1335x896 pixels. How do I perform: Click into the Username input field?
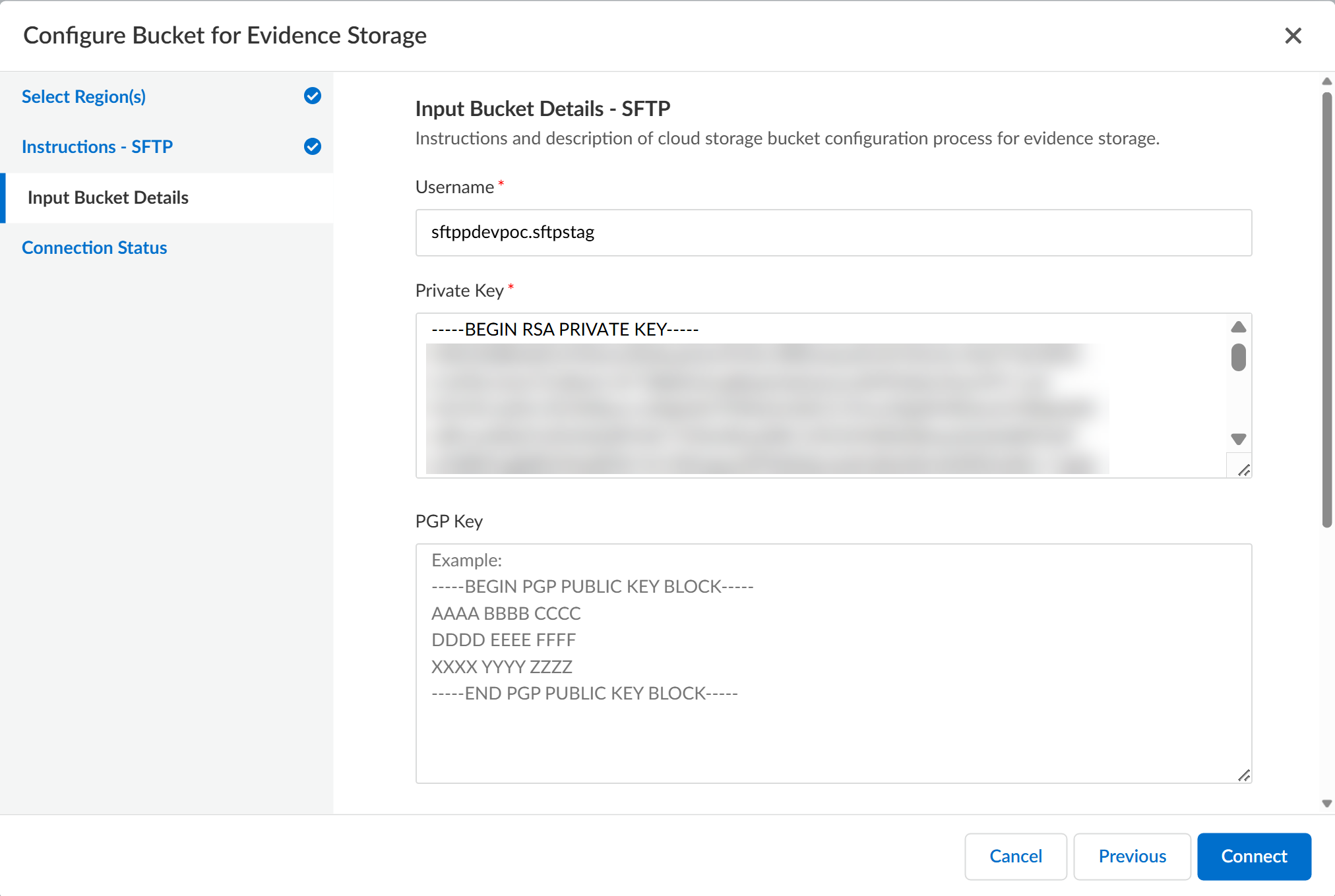click(833, 233)
